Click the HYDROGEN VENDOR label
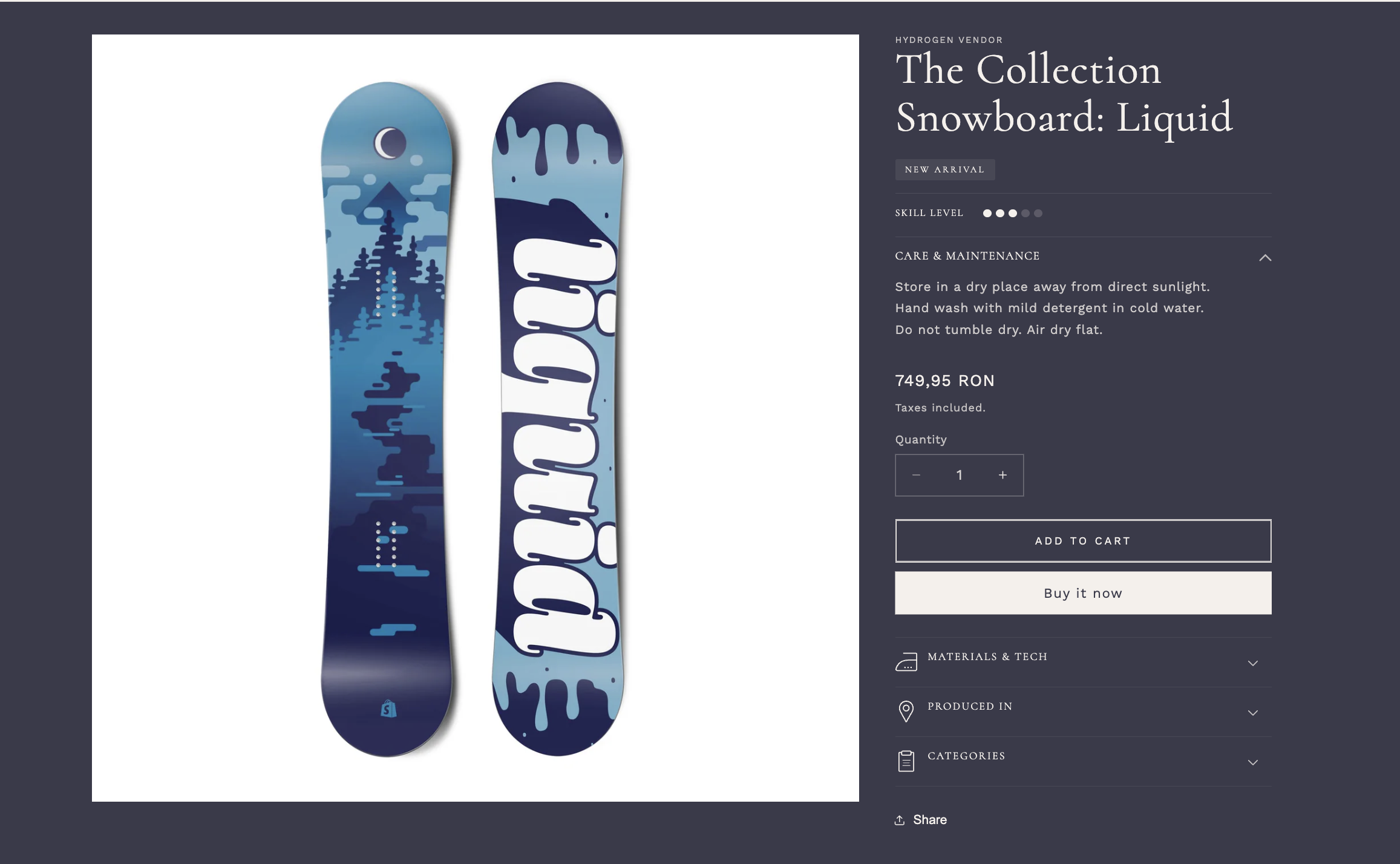Screen dimensions: 1400x864 [x=948, y=40]
